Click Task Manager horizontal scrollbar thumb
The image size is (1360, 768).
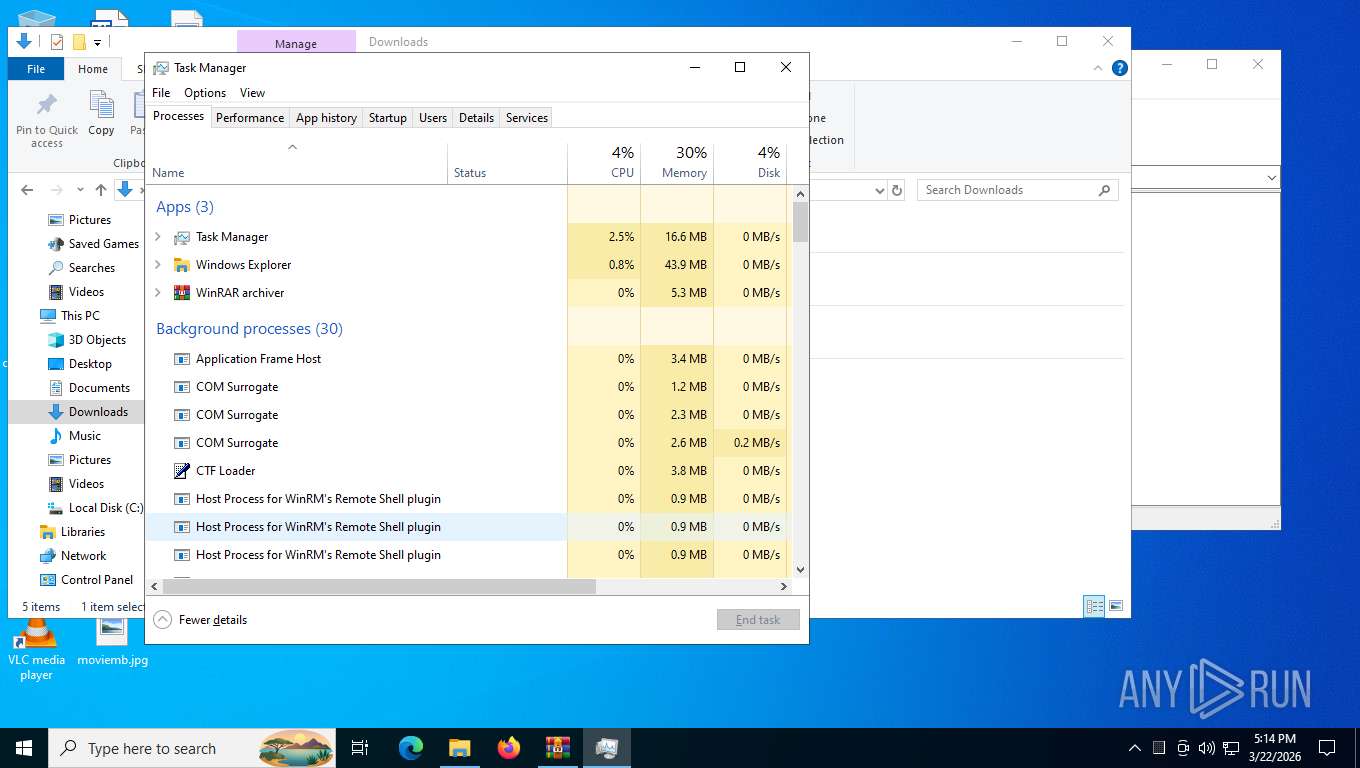[378, 587]
